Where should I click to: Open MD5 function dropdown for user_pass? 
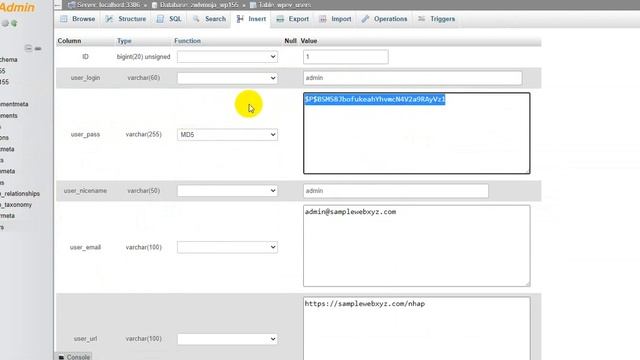point(227,135)
